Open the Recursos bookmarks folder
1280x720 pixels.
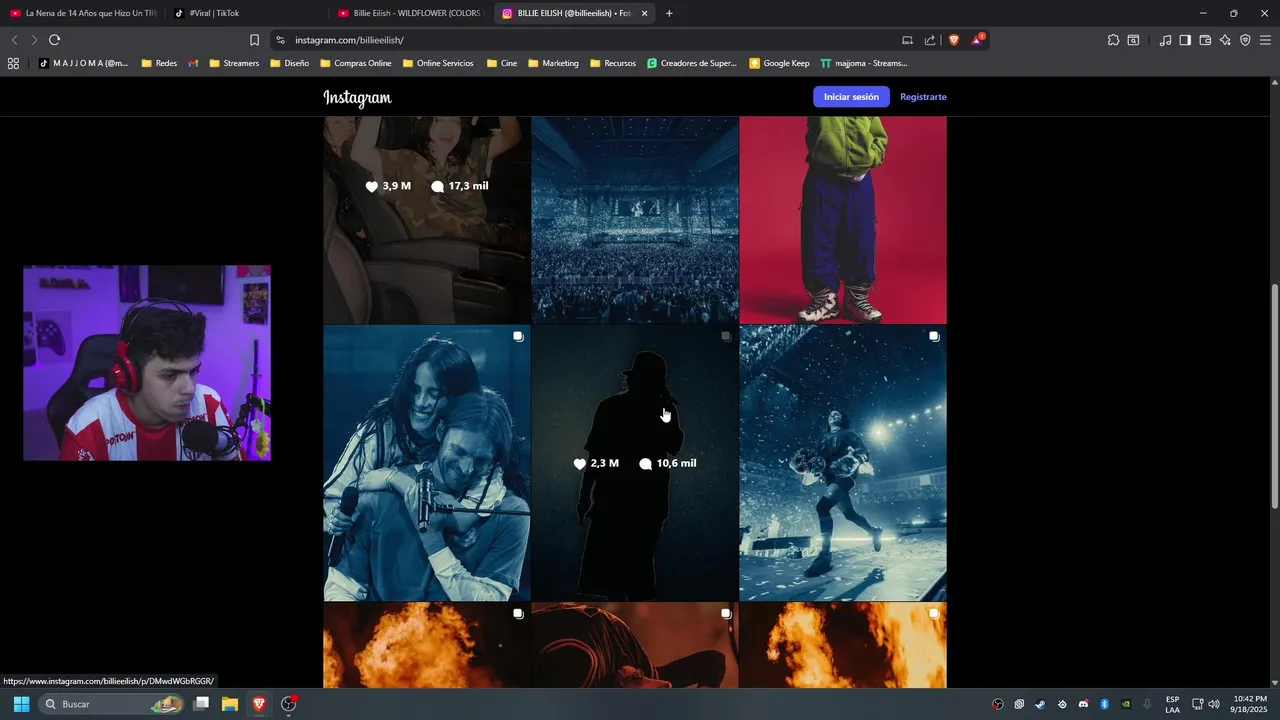coord(613,63)
